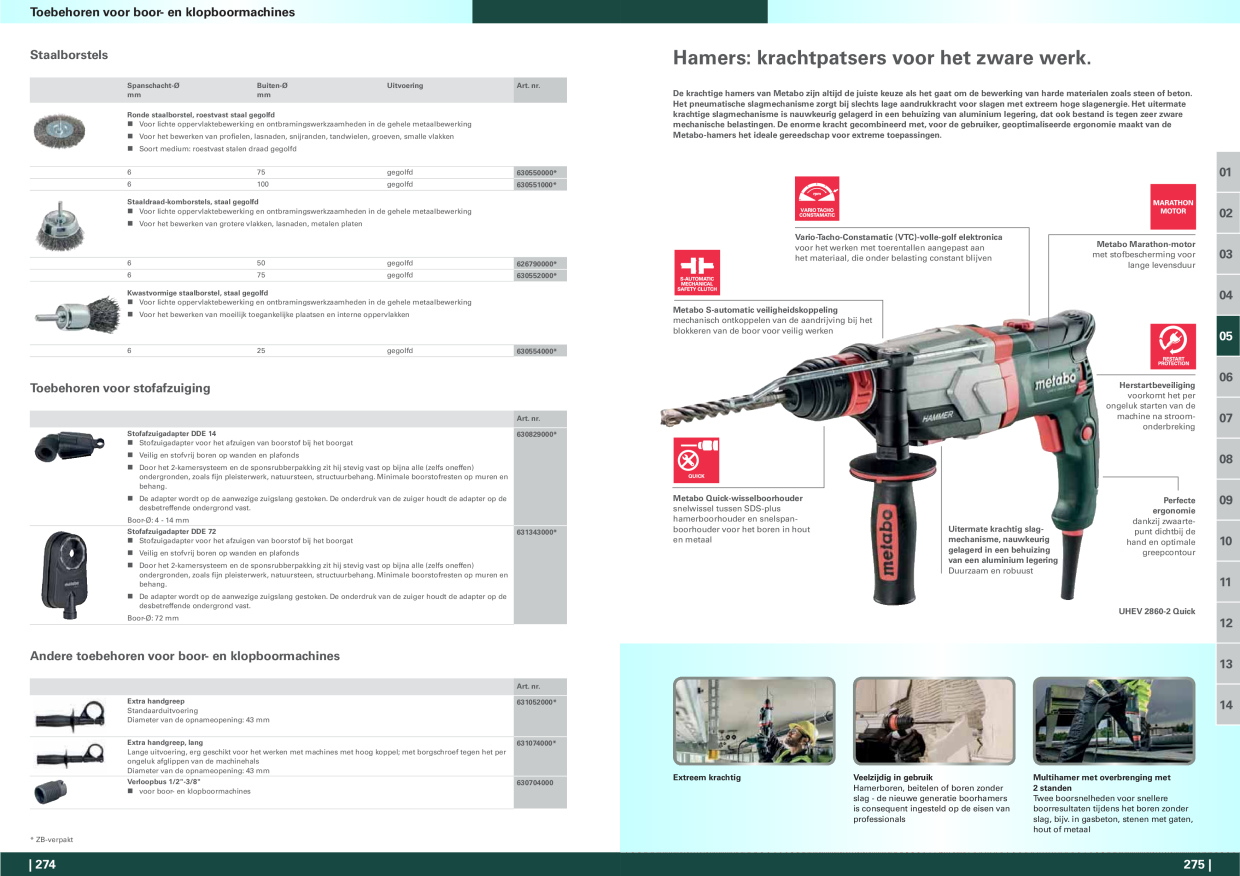Click the Staalborstels section heading
The image size is (1240, 876).
pos(69,55)
